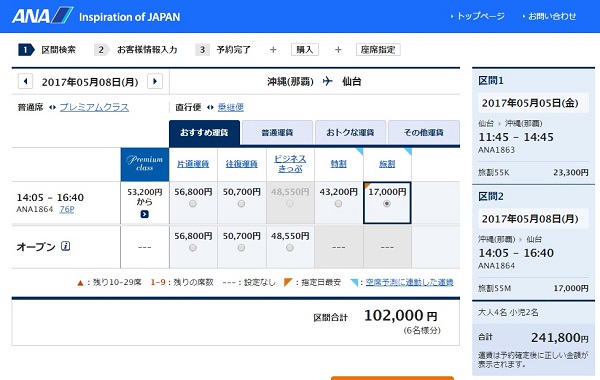Open トップページ link in header

coord(481,16)
